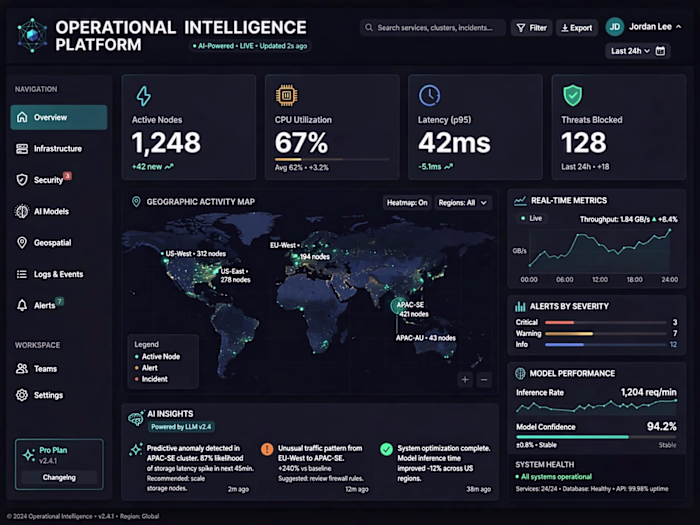
Task: Click the Pro Plan sparkle icon
Action: tap(29, 455)
